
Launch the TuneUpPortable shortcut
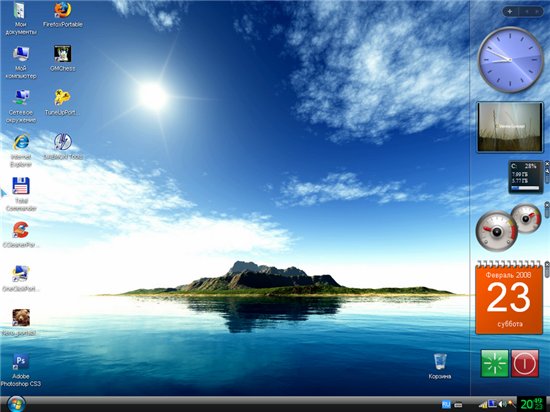pyautogui.click(x=63, y=102)
